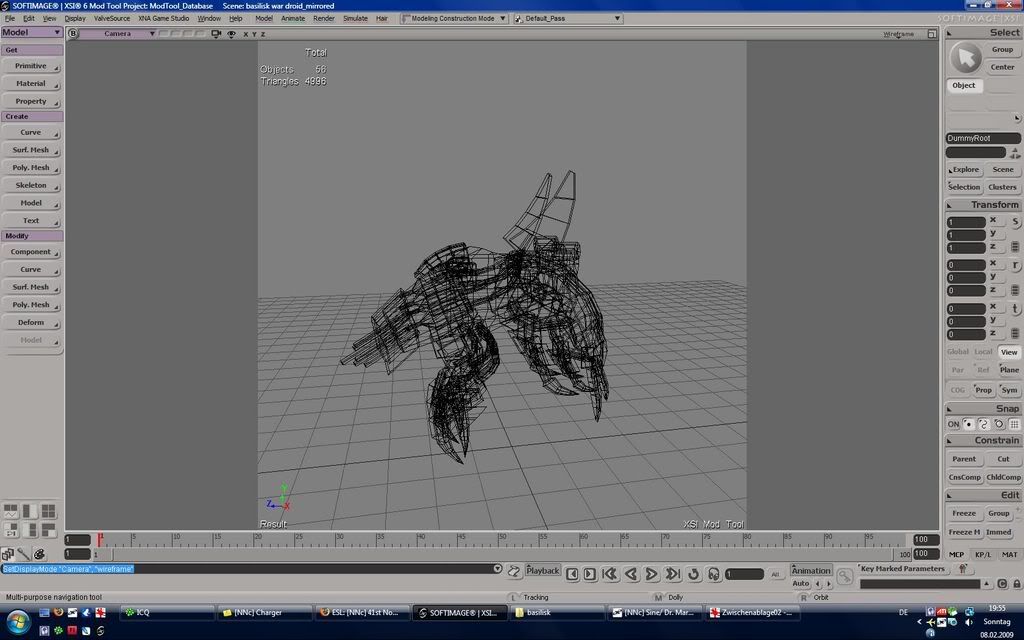
Task: Step back one frame
Action: [x=572, y=574]
